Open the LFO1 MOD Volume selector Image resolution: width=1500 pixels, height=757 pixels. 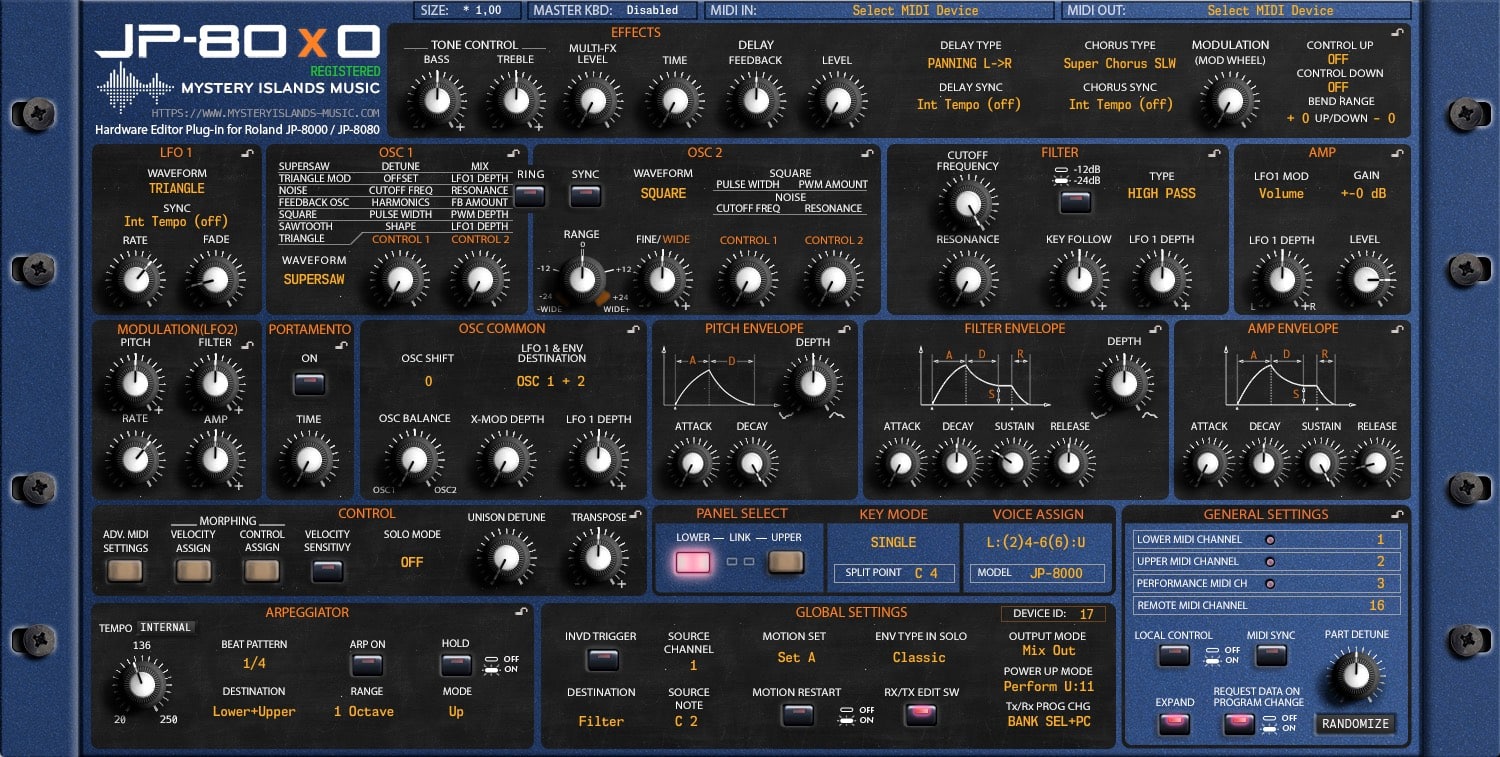[1281, 193]
